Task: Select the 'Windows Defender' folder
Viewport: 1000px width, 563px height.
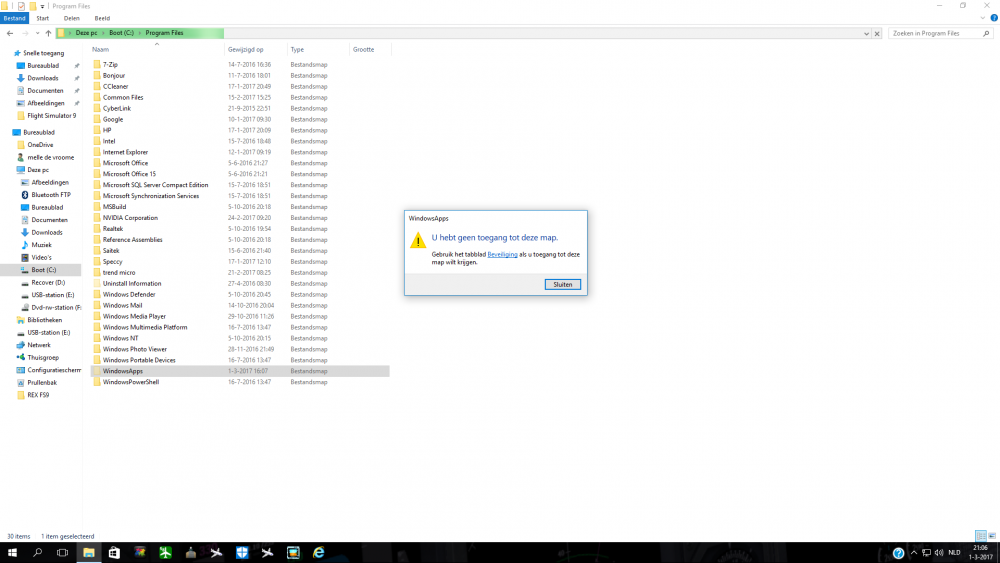Action: click(x=129, y=295)
